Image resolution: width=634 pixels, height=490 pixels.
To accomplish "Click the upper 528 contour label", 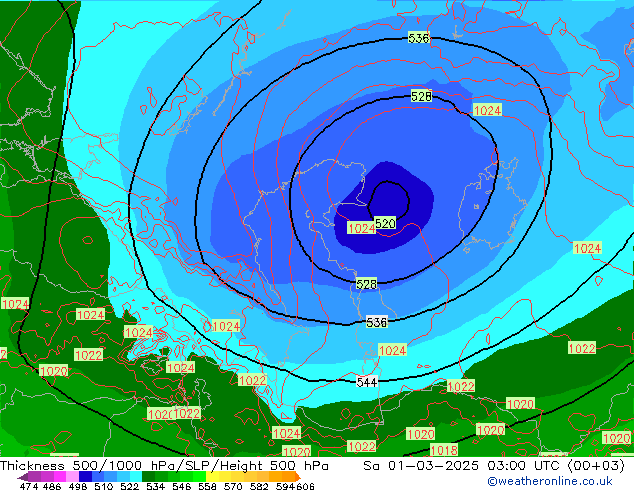I will (421, 96).
